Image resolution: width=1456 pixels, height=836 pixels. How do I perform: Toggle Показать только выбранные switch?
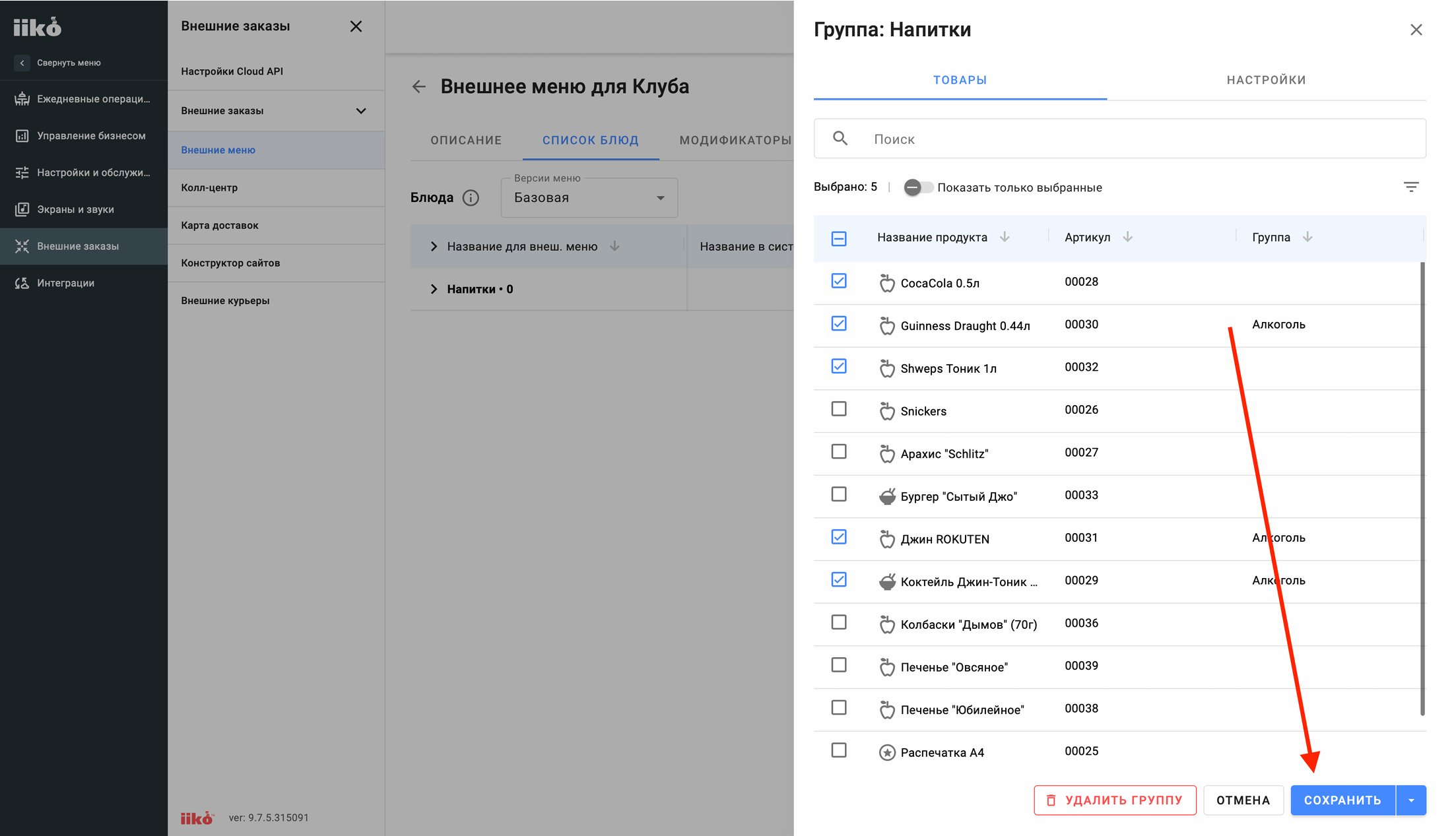tap(918, 187)
